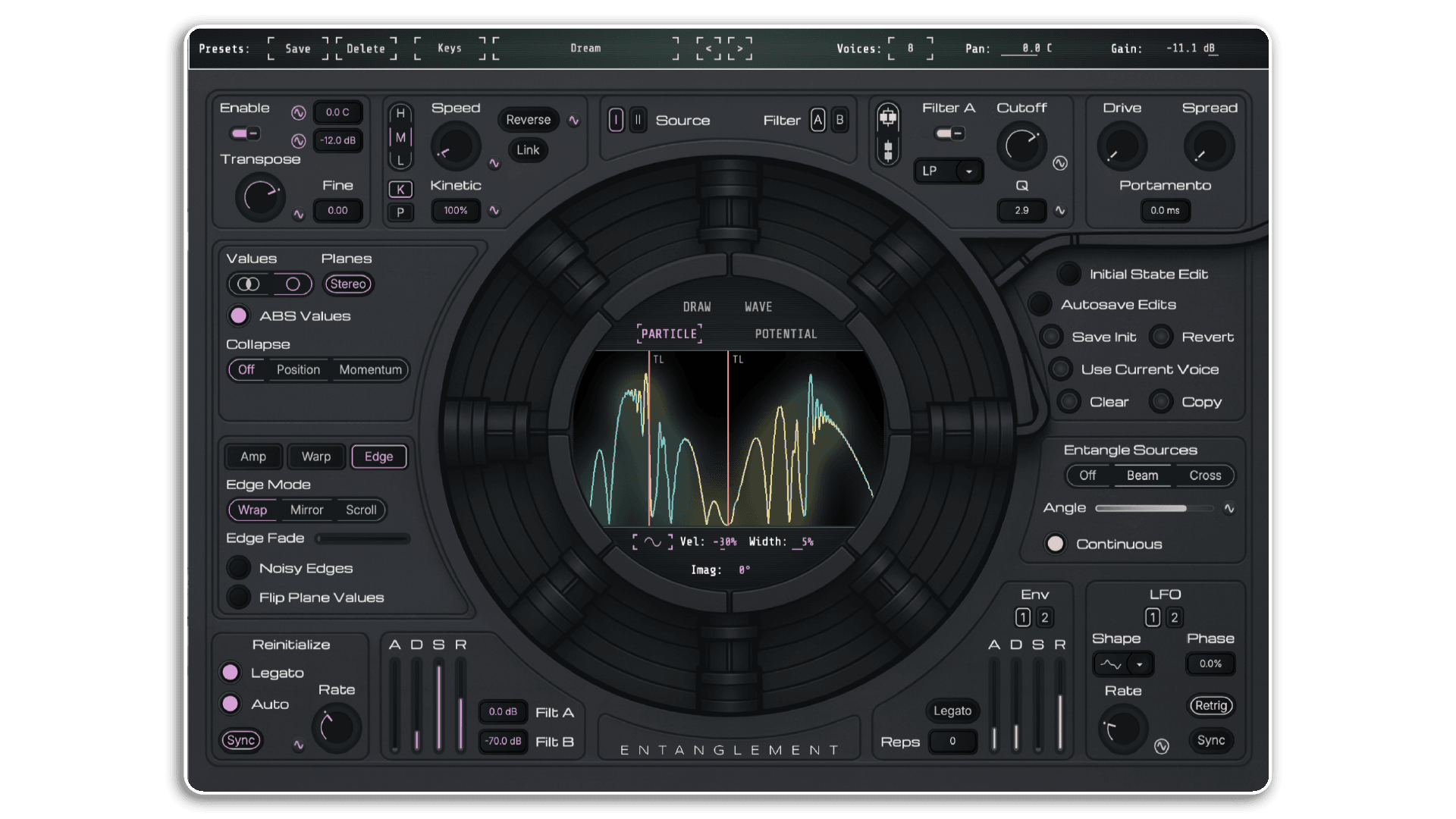
Task: Select Source I
Action: coord(616,120)
